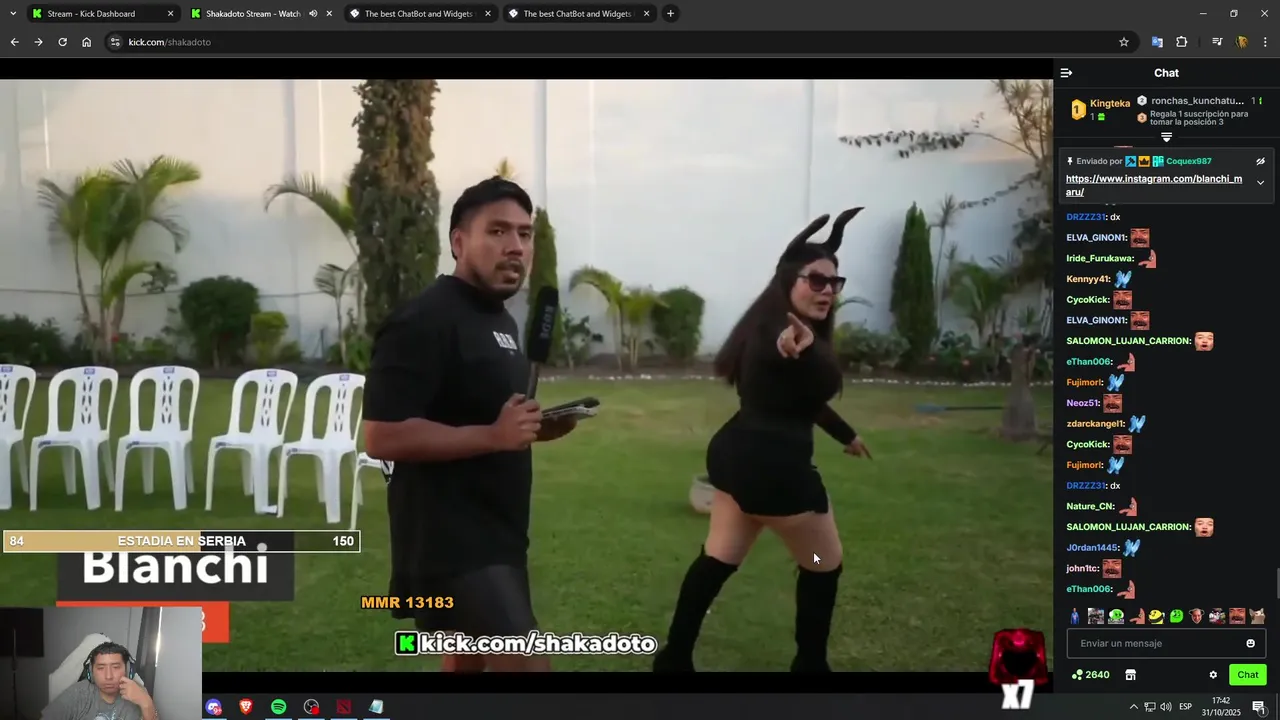View site information icon in address bar

[x=115, y=42]
